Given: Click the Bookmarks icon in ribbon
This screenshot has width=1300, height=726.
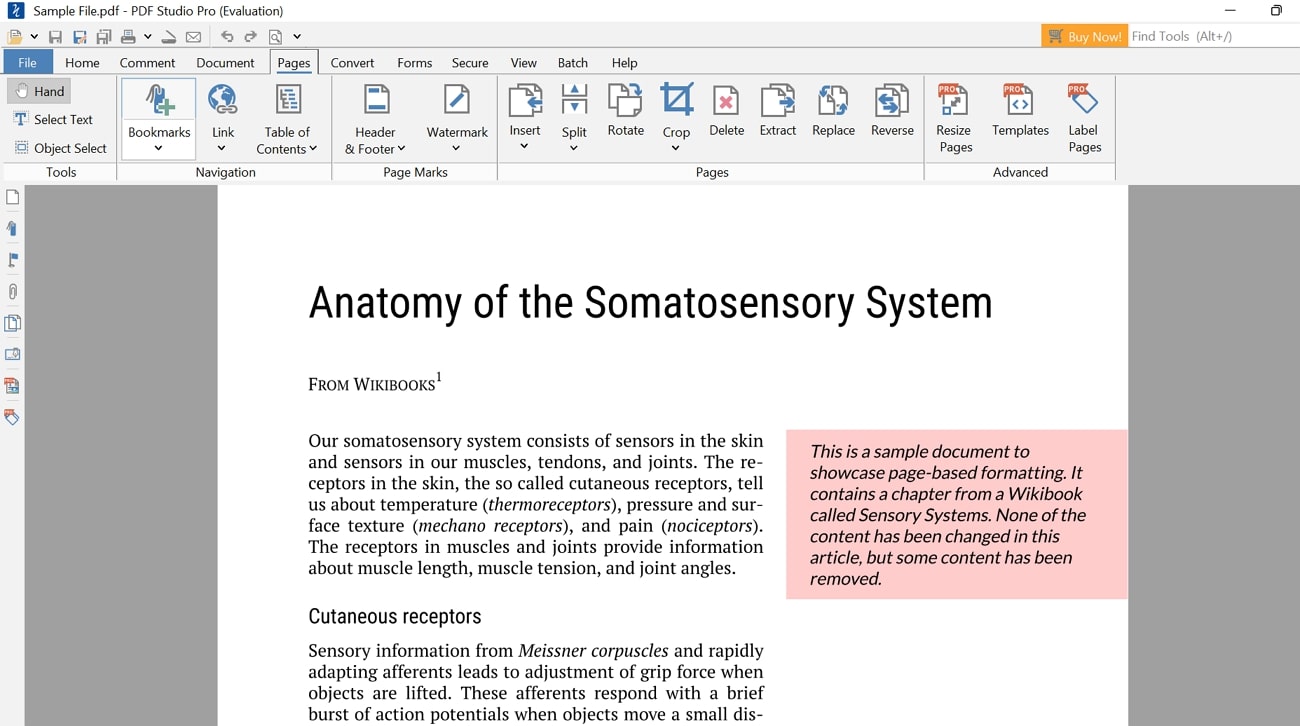Looking at the screenshot, I should tap(159, 101).
